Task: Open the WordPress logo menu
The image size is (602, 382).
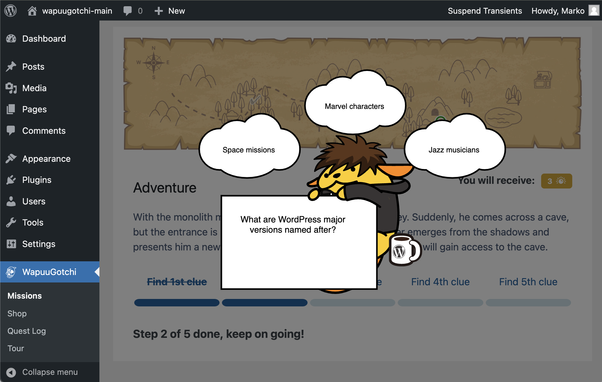Action: [10, 10]
